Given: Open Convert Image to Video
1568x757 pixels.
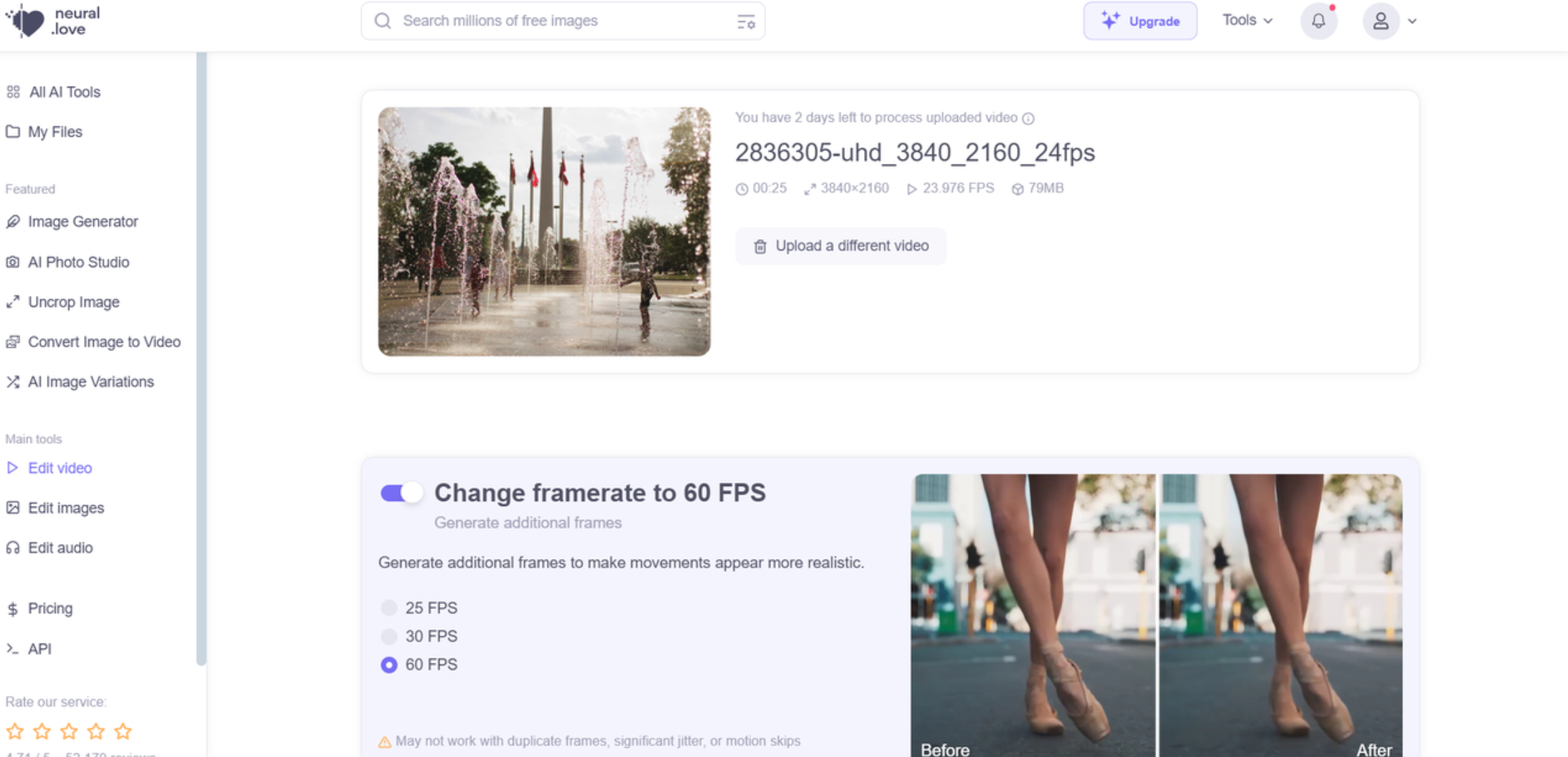Looking at the screenshot, I should point(104,341).
